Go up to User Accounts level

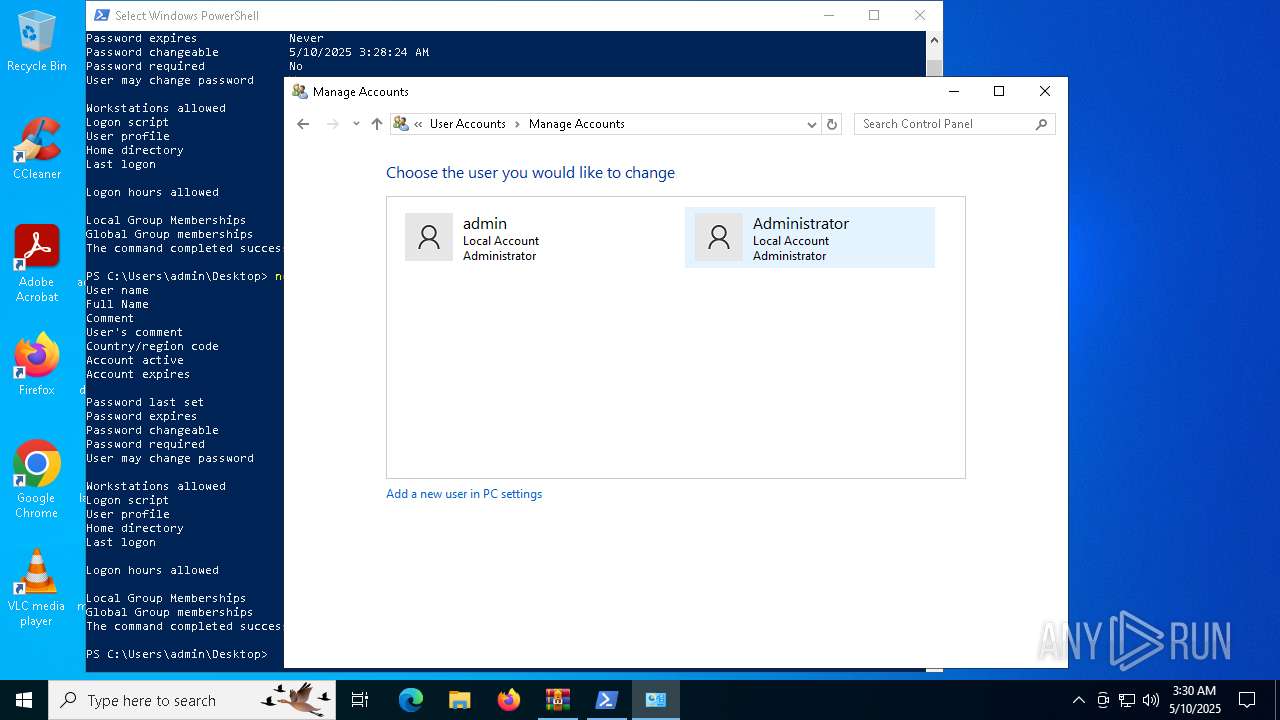(x=377, y=124)
